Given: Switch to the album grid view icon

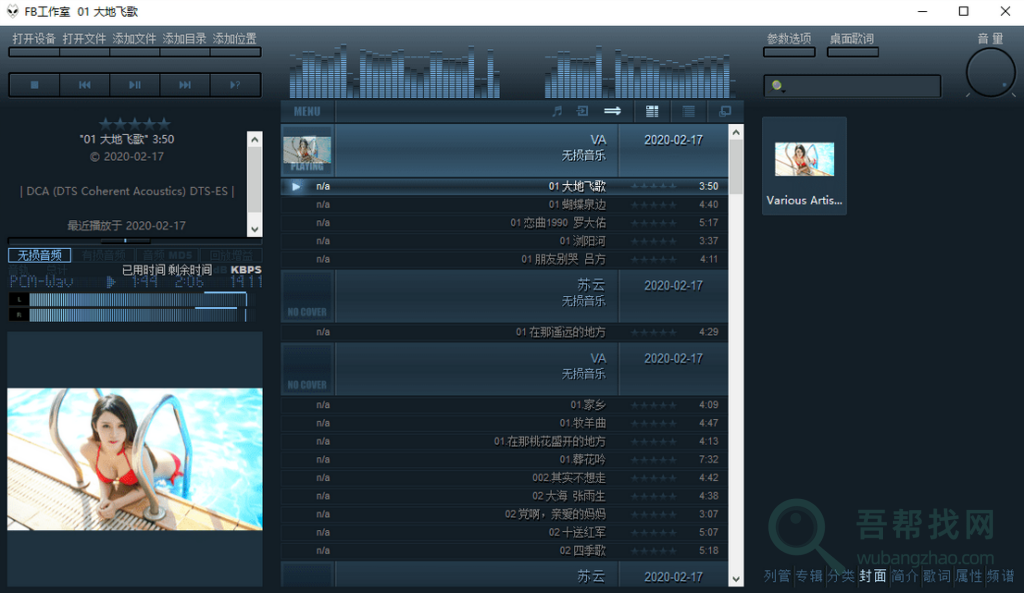Looking at the screenshot, I should [652, 111].
